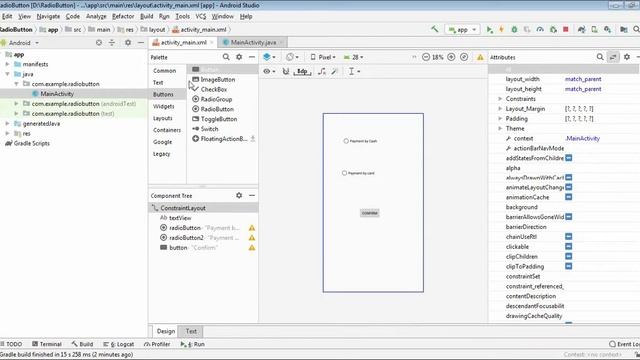Open project view options gear icon
Screen dimensions: 640x360
point(128,42)
